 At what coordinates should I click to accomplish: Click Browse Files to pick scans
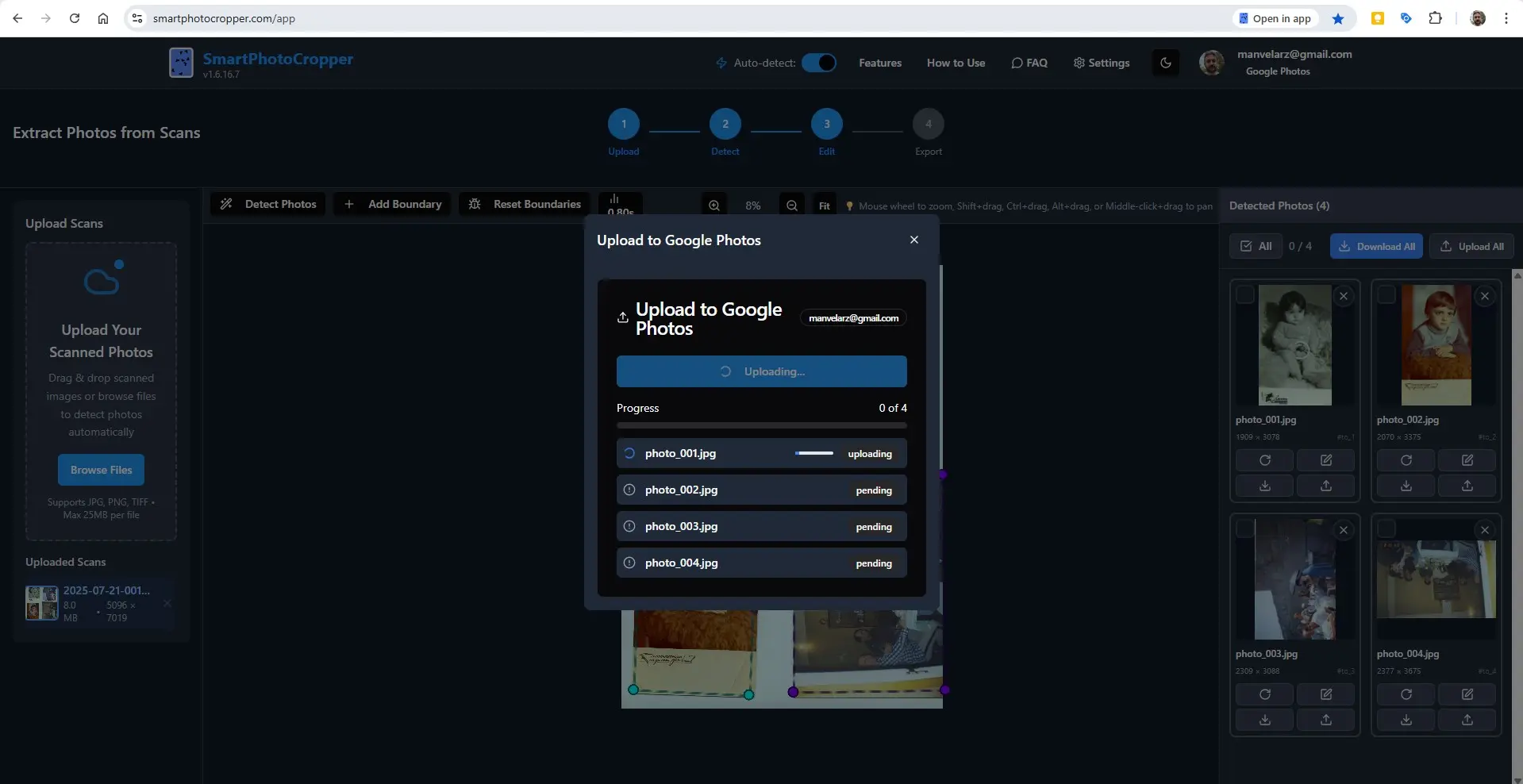(x=101, y=470)
